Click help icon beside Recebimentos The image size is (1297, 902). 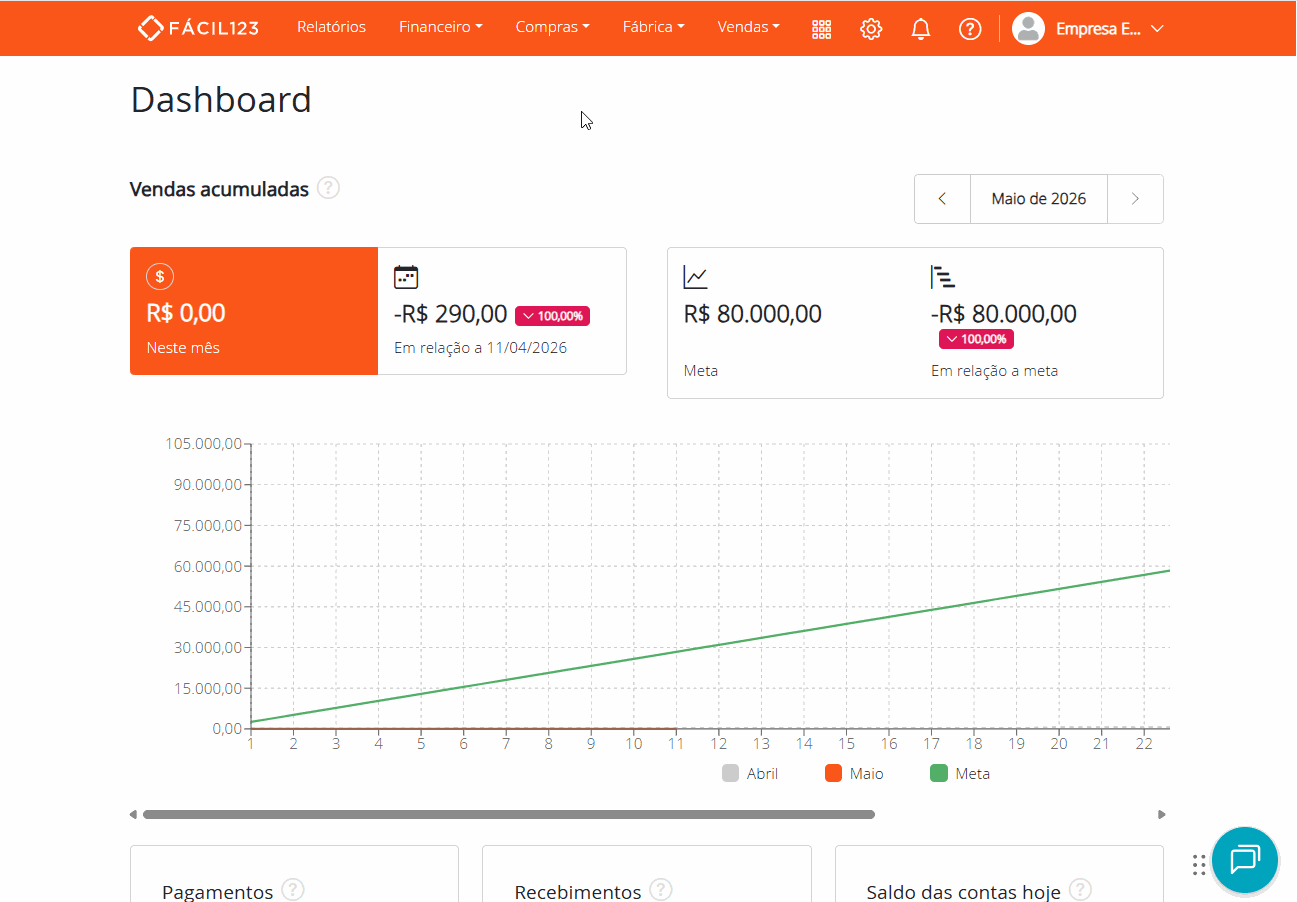point(660,890)
